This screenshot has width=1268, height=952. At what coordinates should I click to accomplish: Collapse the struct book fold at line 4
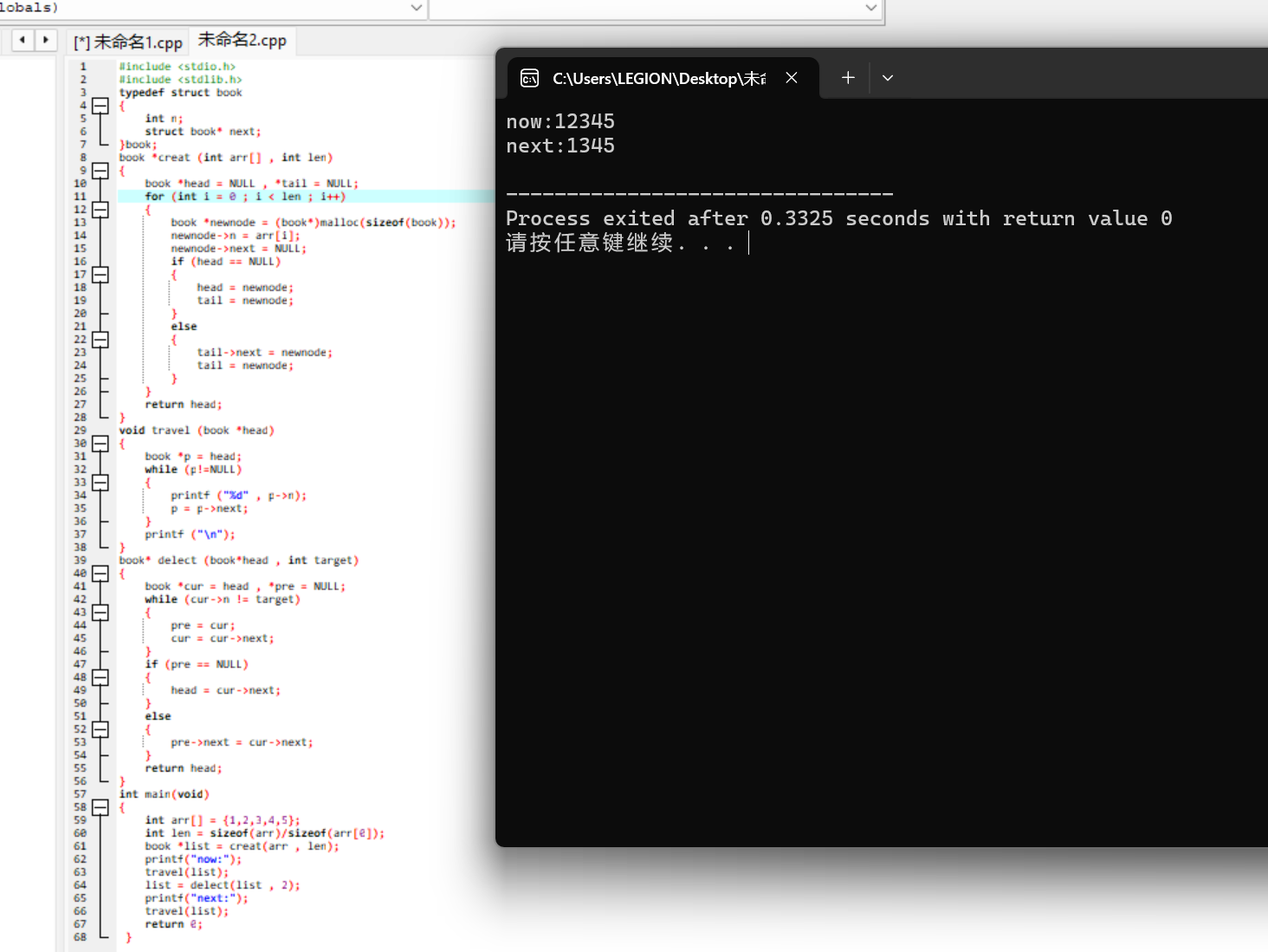click(x=100, y=106)
